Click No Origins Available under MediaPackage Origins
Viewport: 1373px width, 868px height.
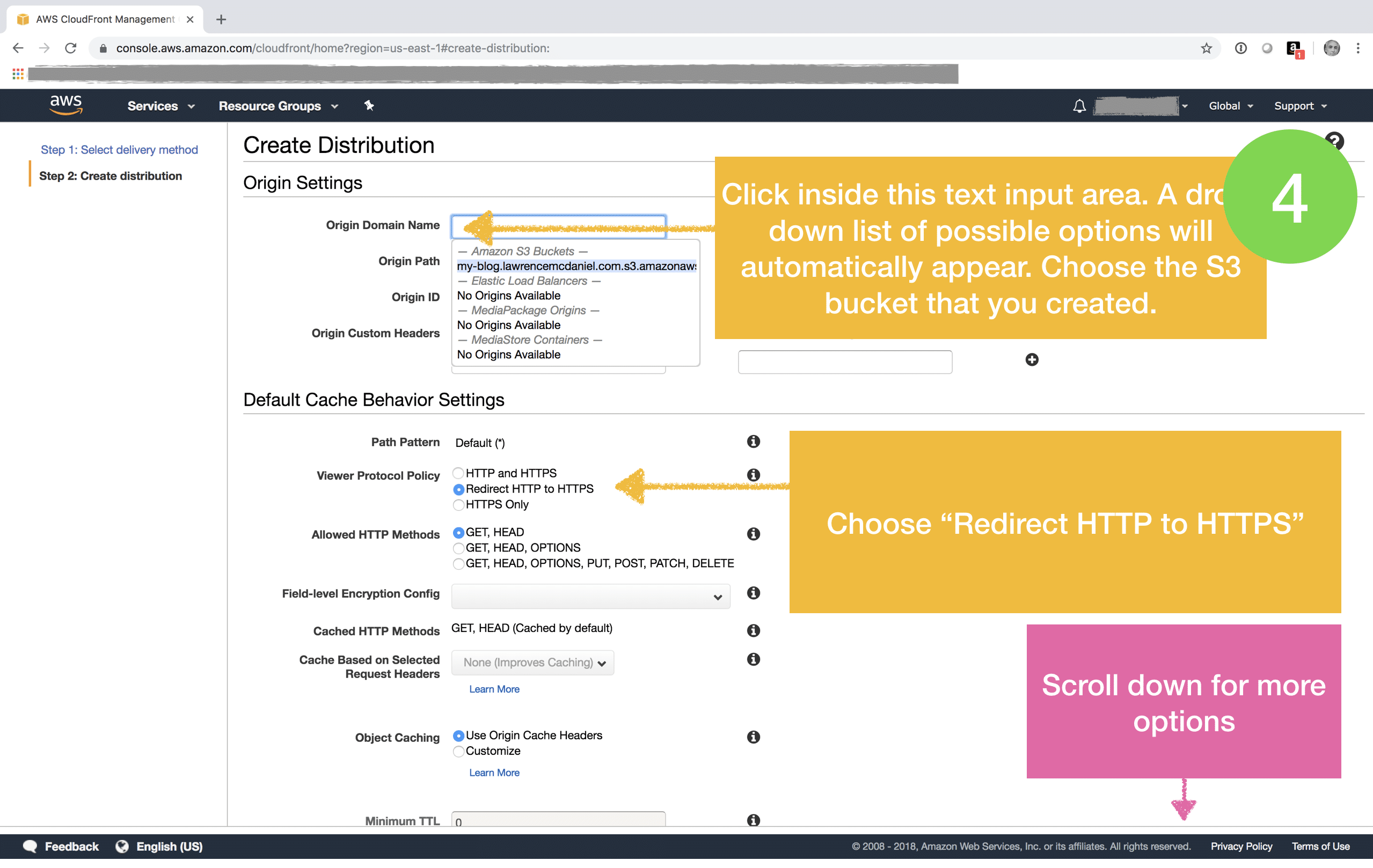(508, 325)
